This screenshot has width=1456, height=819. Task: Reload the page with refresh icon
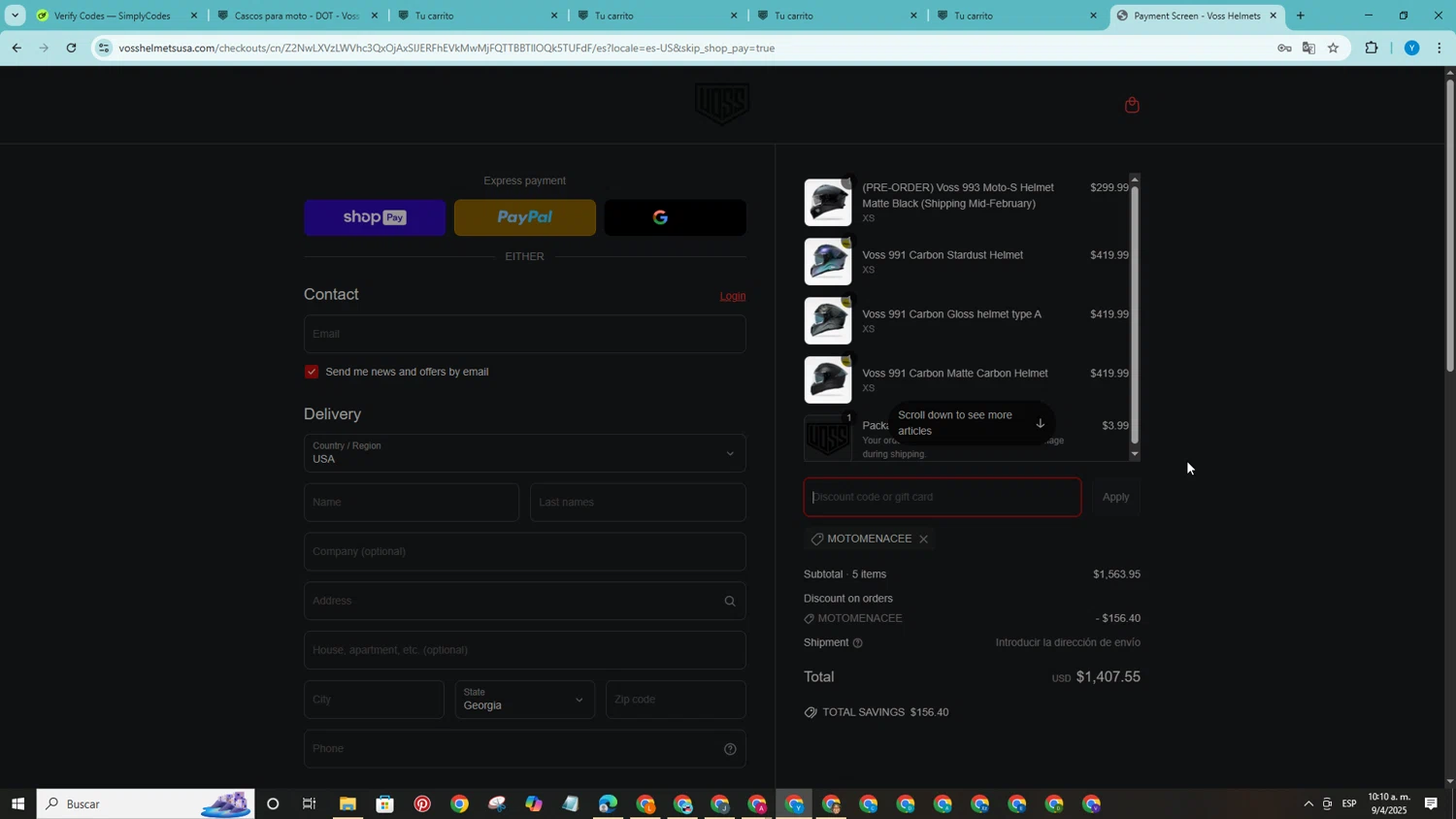click(71, 48)
